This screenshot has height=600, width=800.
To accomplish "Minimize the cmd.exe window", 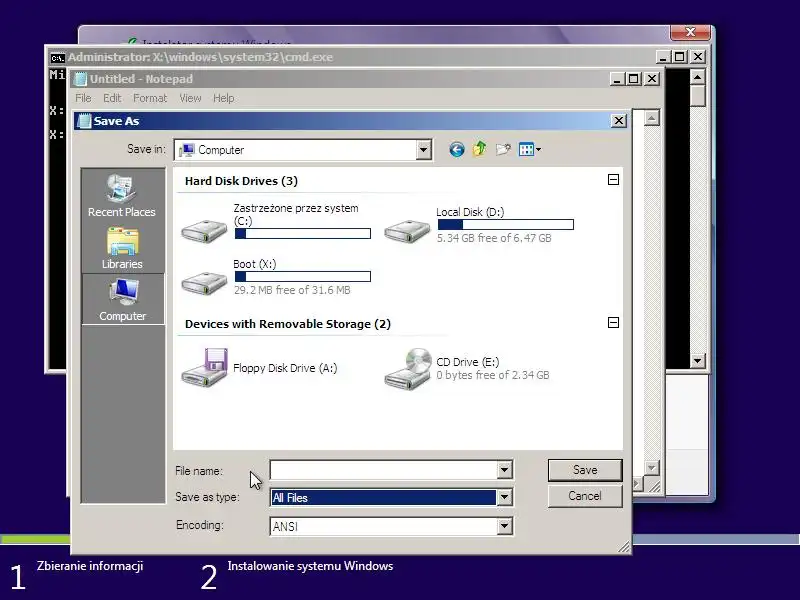I will point(662,57).
